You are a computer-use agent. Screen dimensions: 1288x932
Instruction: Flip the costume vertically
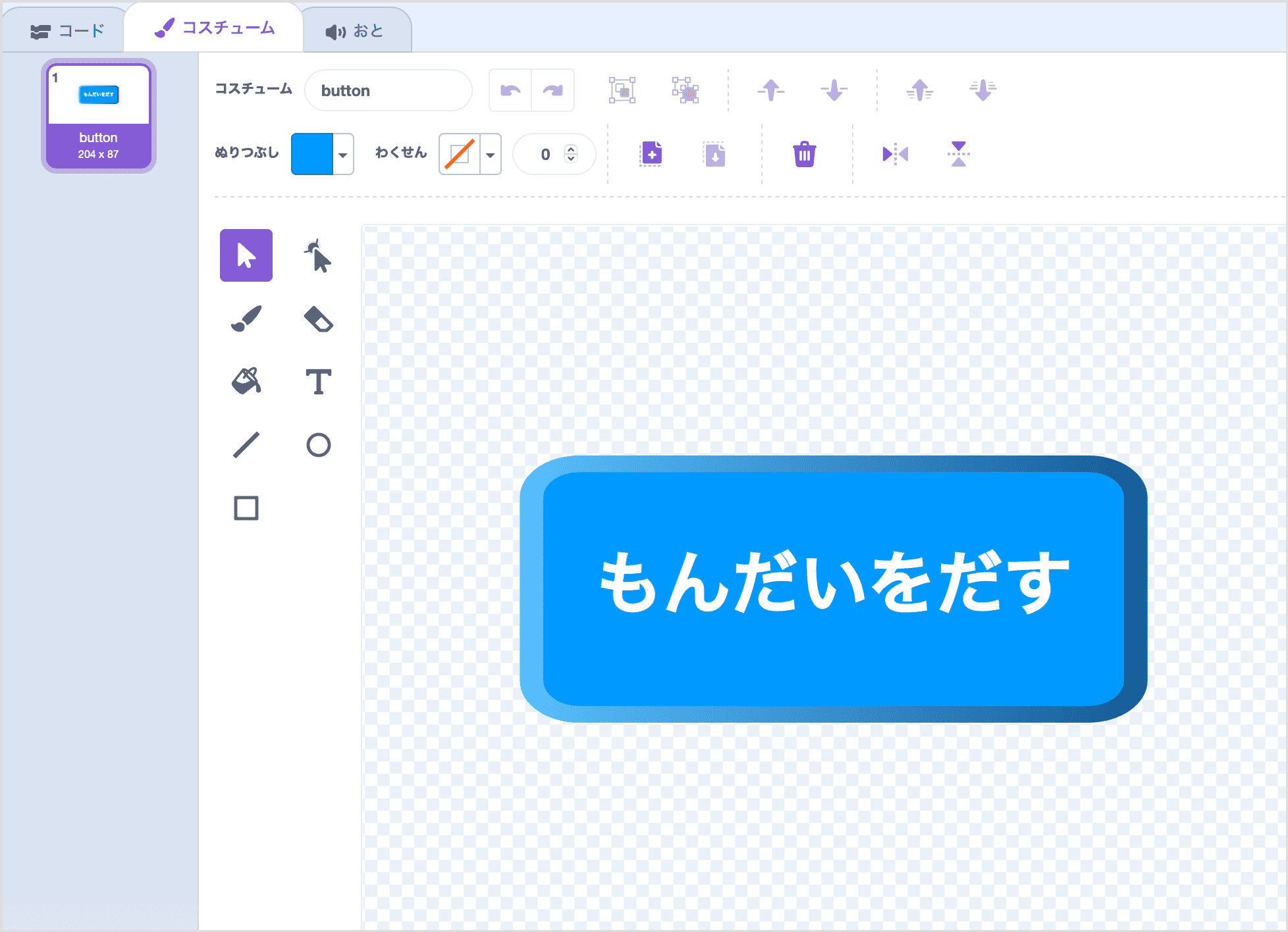[x=958, y=153]
